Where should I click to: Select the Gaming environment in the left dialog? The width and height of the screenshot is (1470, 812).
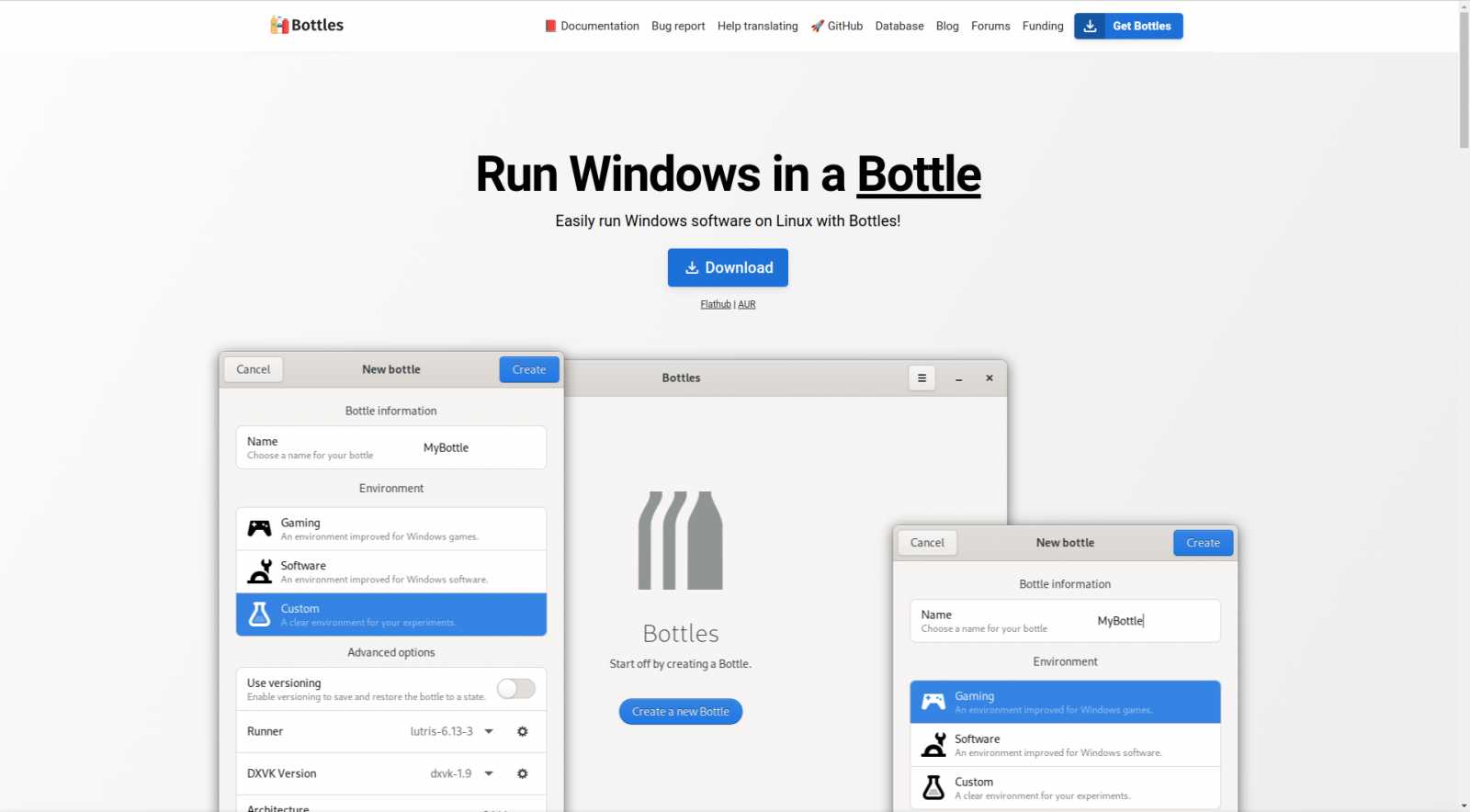391,529
